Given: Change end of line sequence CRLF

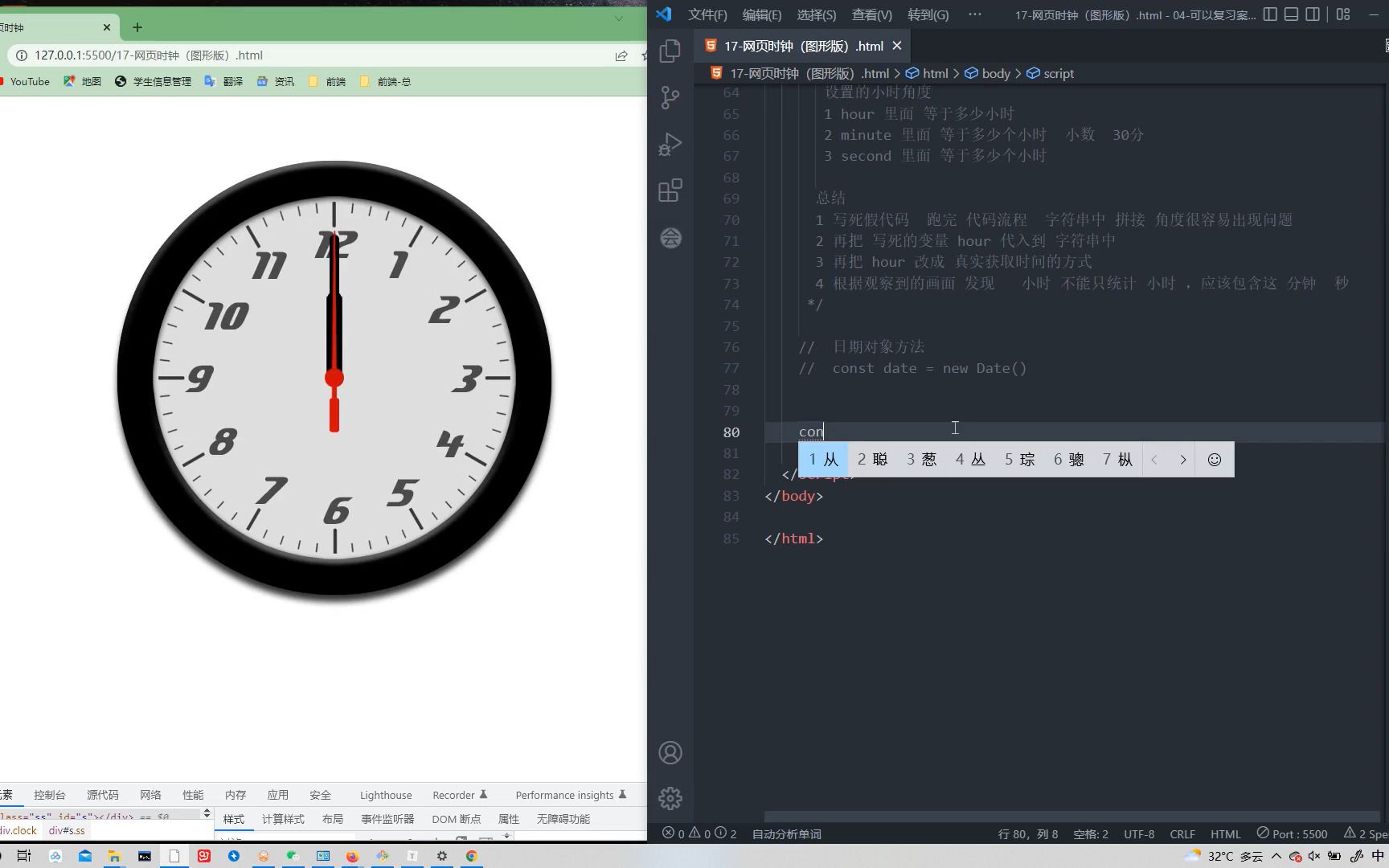Looking at the screenshot, I should (1182, 833).
